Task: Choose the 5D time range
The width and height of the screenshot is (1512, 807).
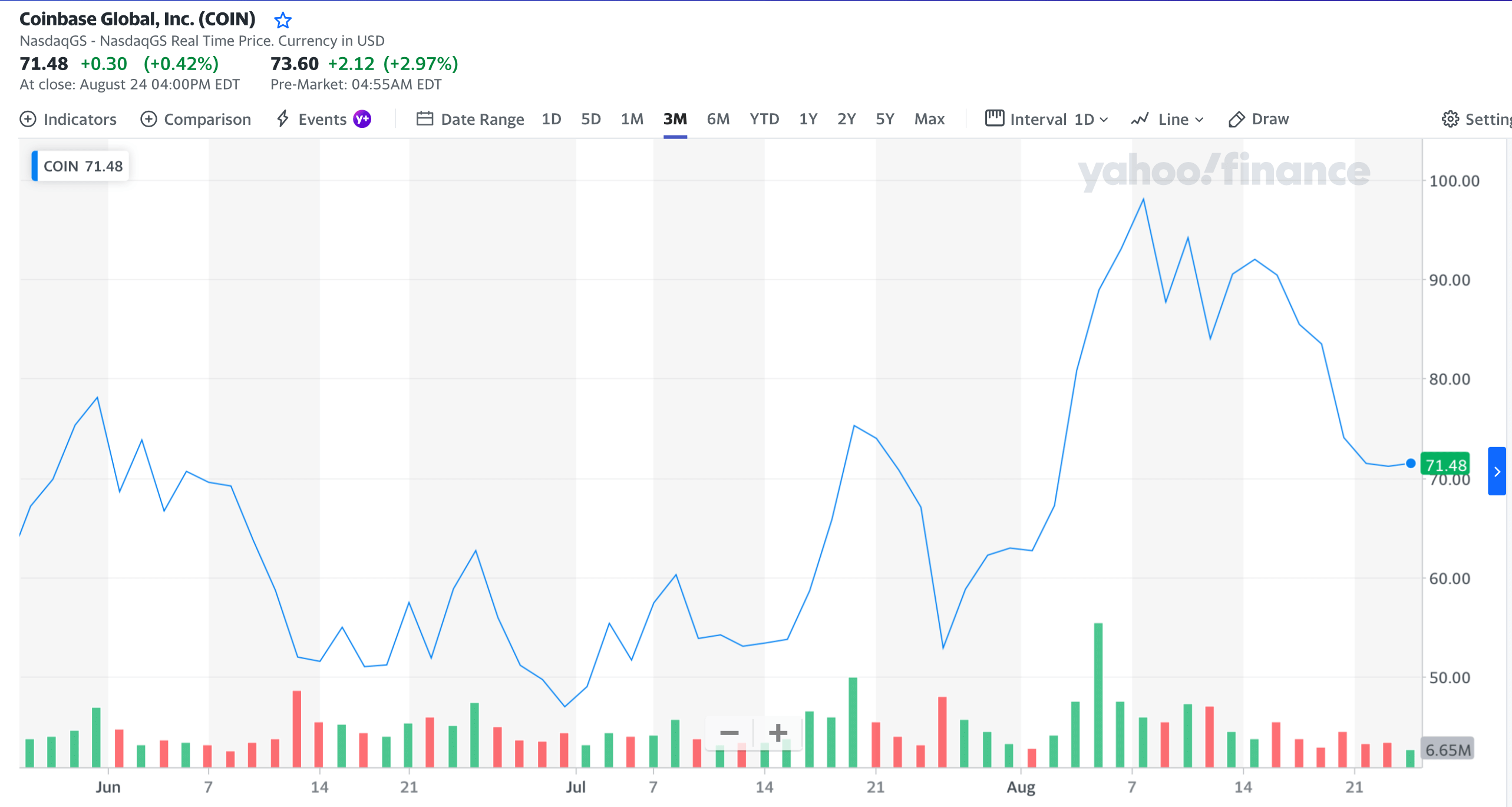Action: [x=590, y=119]
